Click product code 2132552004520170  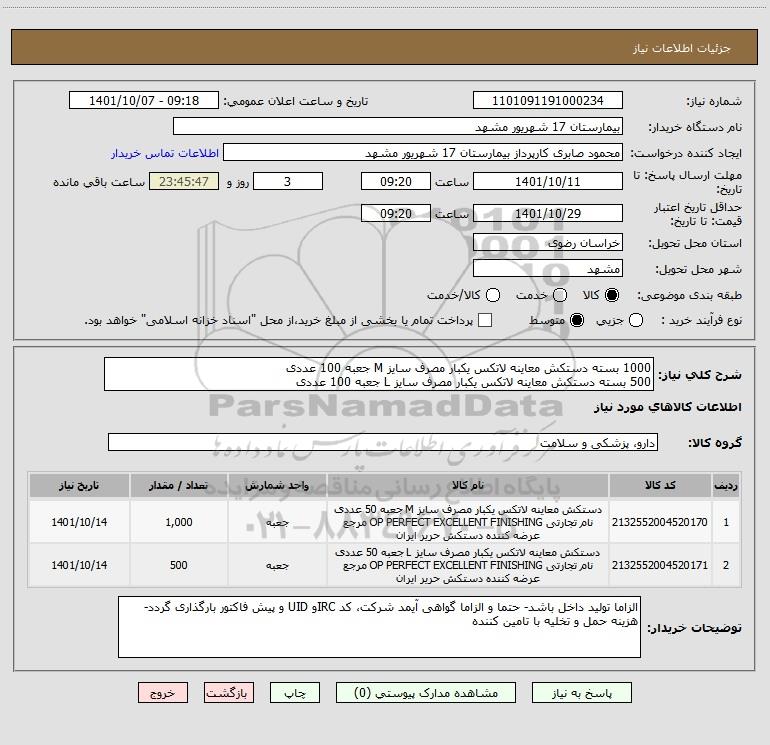click(x=660, y=522)
